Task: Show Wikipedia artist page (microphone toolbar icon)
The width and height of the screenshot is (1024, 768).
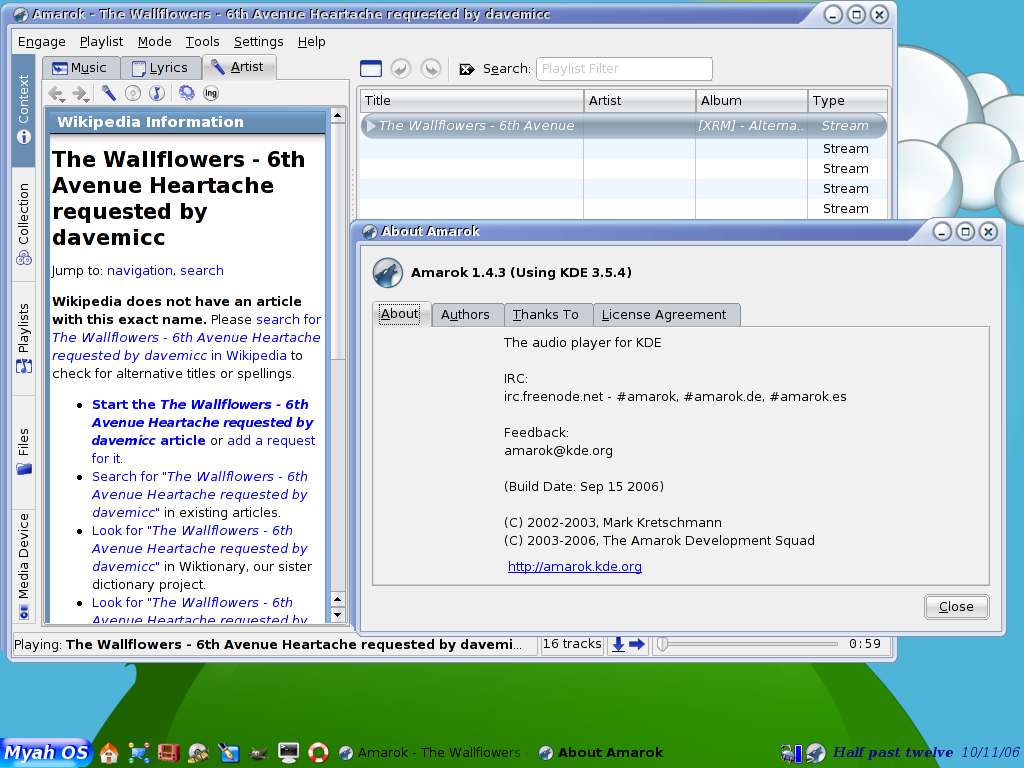Action: tap(109, 93)
